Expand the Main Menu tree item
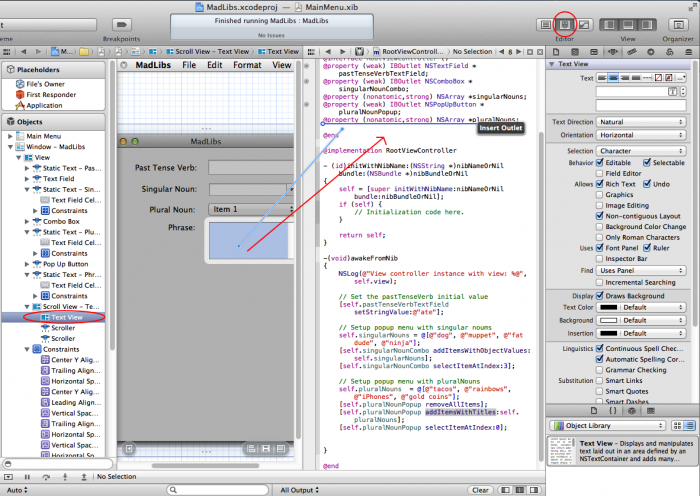 coord(10,136)
